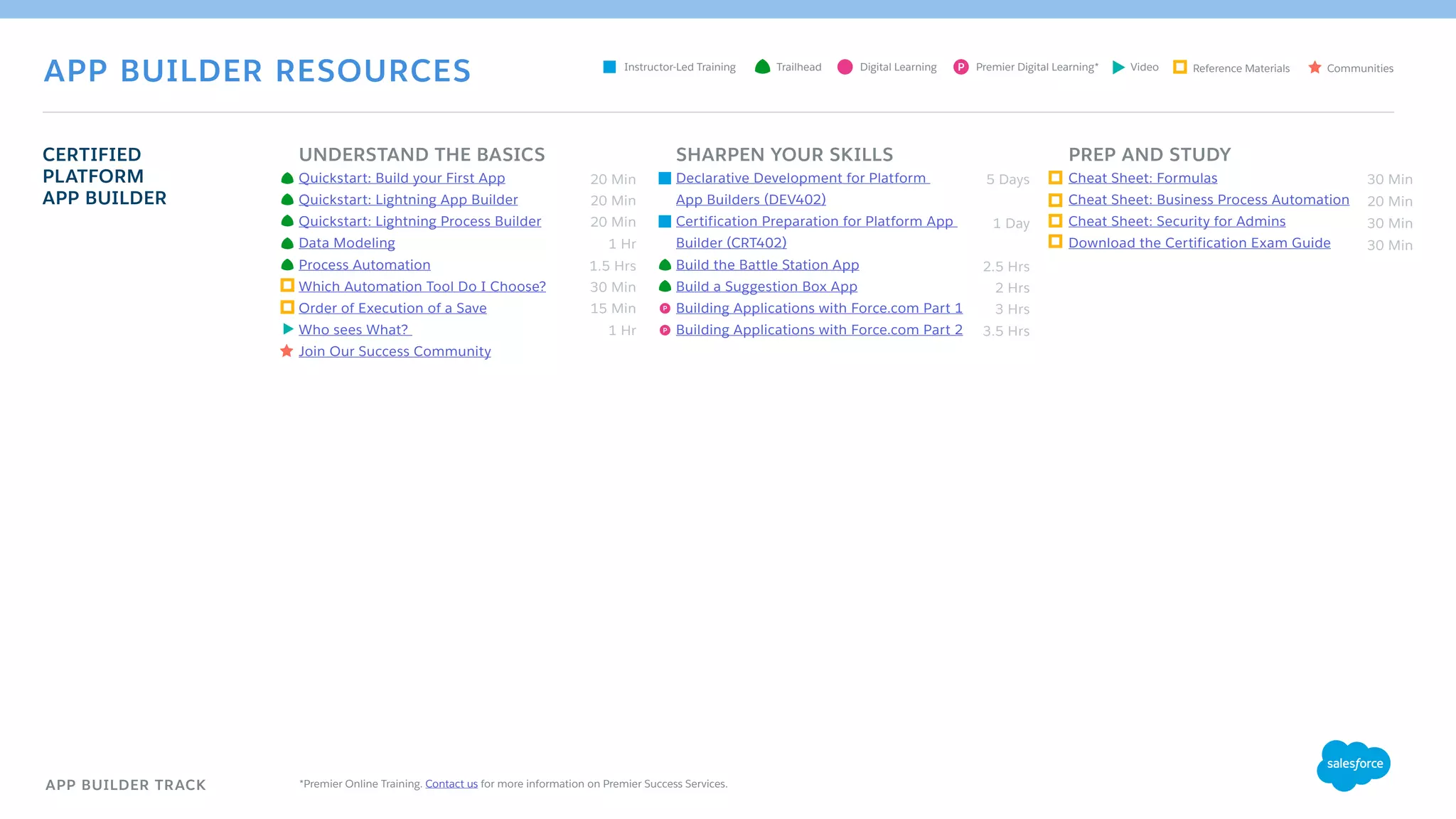Open Building Applications with Force.com Part 1

(x=819, y=309)
